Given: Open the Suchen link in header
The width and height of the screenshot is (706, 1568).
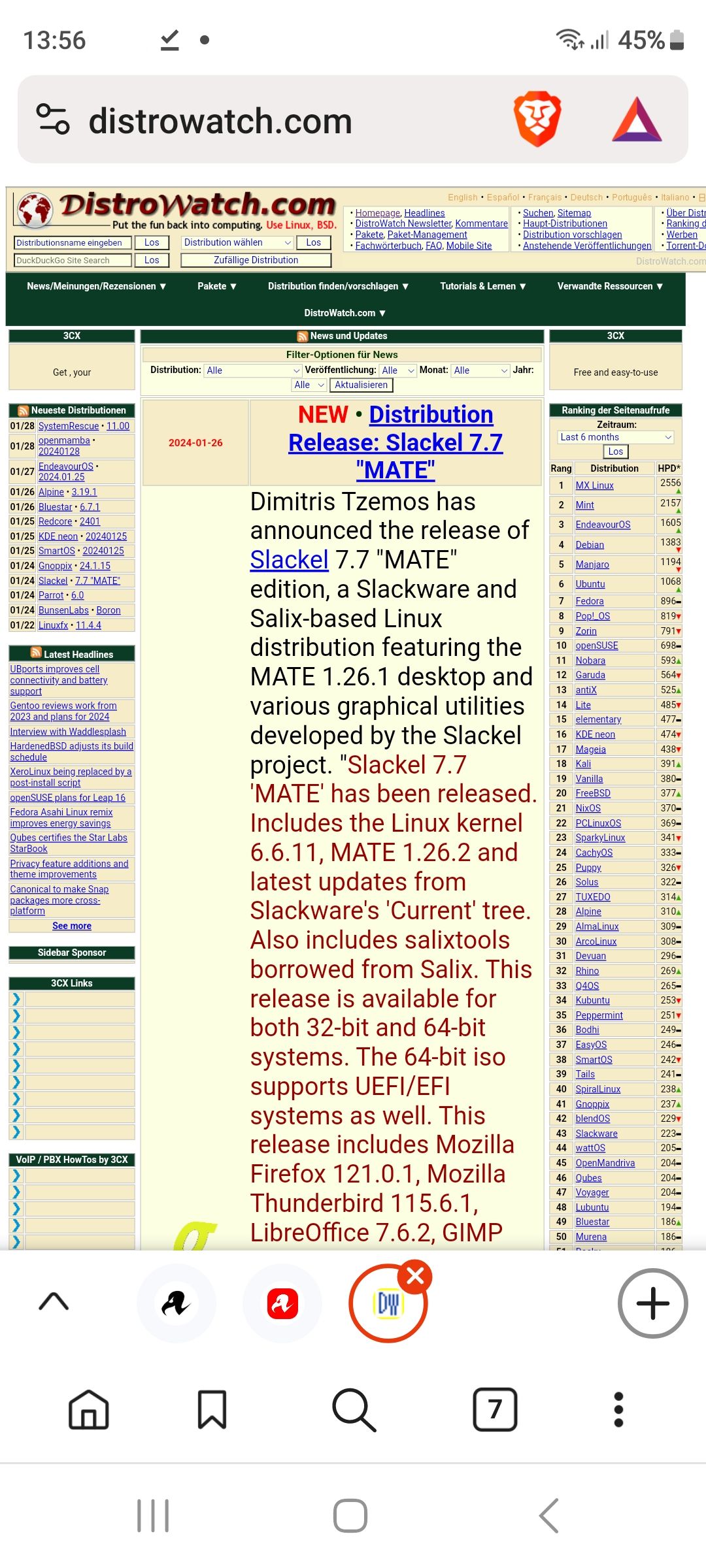Looking at the screenshot, I should point(537,213).
